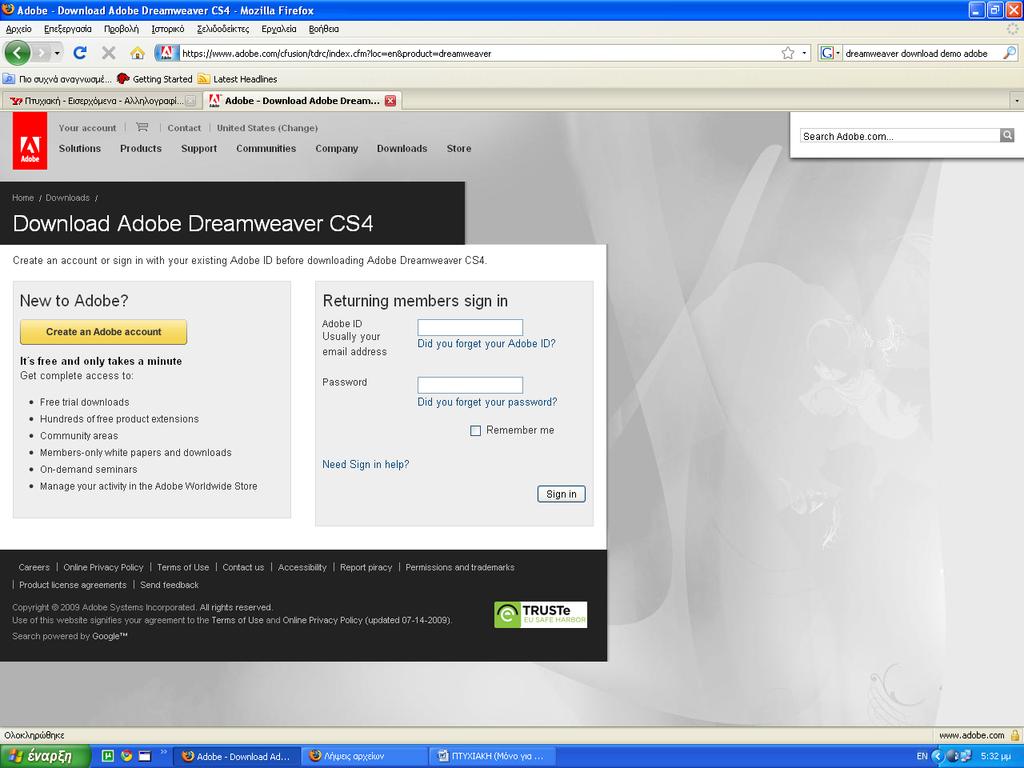Switch to ΠΤΥΧΙΑΚΗ taskbar window
1024x768 pixels.
[x=493, y=756]
